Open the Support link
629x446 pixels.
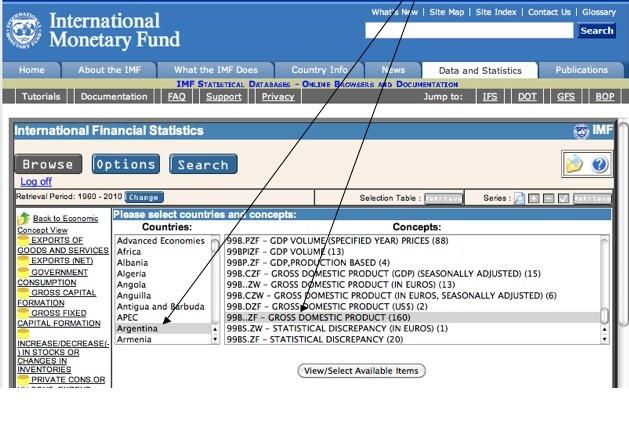(x=223, y=97)
